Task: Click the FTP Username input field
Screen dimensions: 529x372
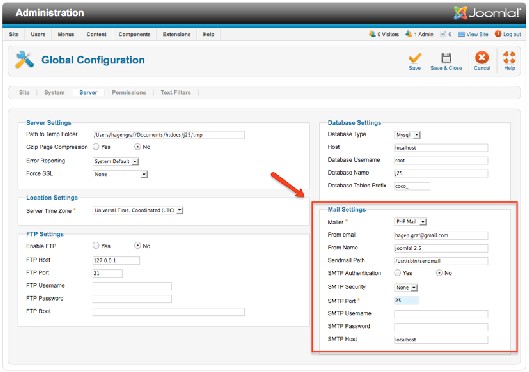Action: [132, 286]
